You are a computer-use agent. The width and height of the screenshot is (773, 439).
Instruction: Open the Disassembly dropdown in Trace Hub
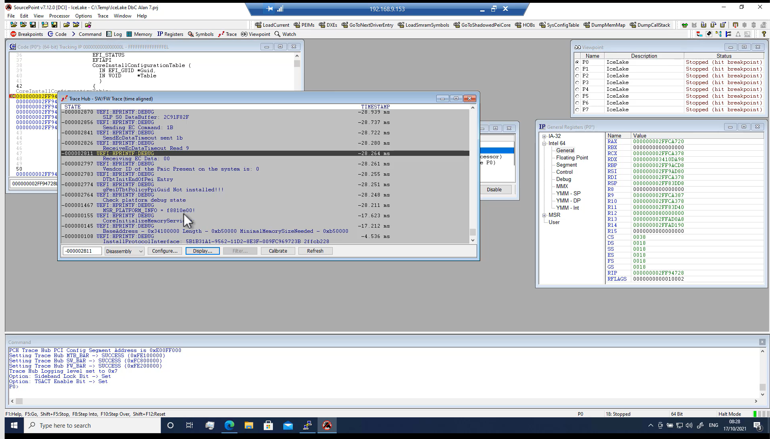[124, 251]
